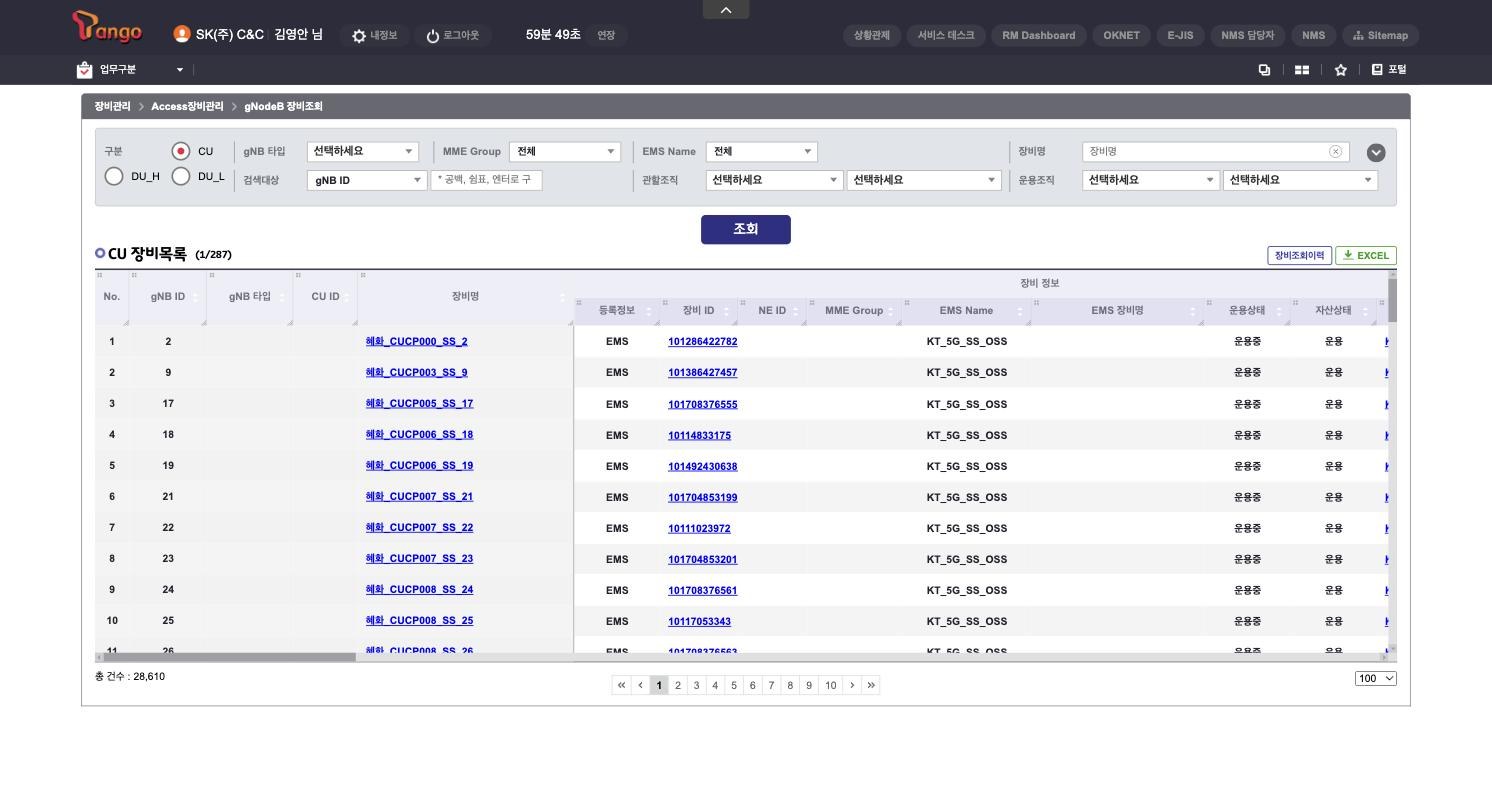
Task: Click the vertical scrollbar of the table
Action: (x=1392, y=300)
